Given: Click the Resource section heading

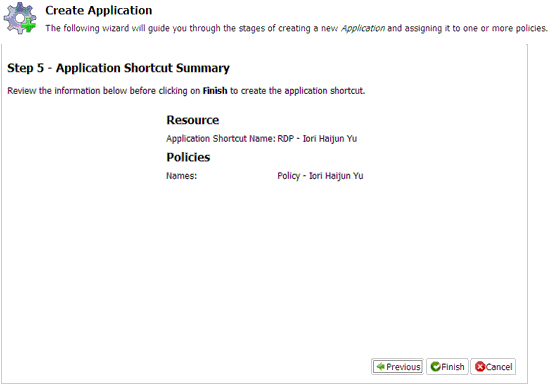Looking at the screenshot, I should pyautogui.click(x=193, y=120).
